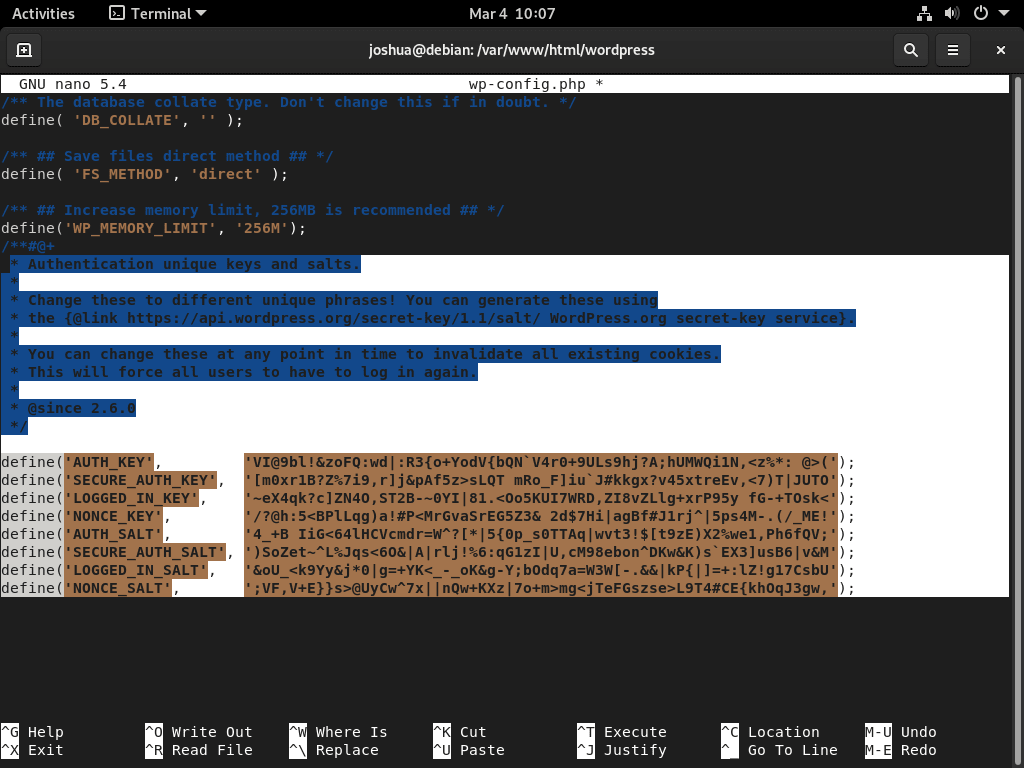Click 'NONCE_SALT' define name
Viewport: 1024px width, 768px height.
(x=118, y=588)
